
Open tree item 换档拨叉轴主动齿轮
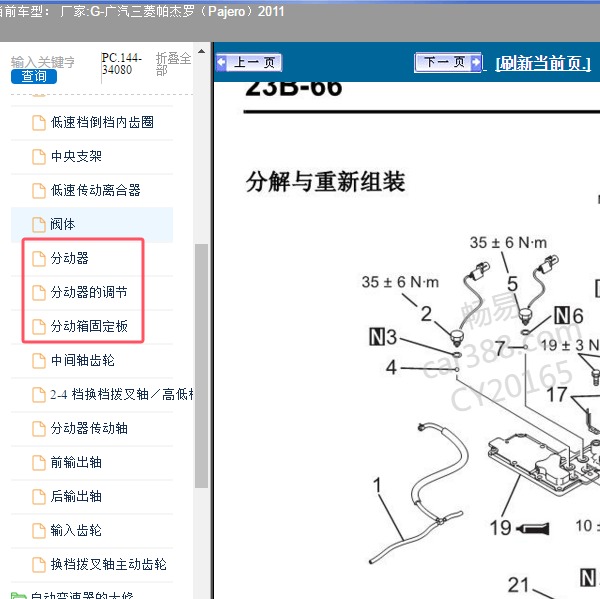tap(109, 565)
